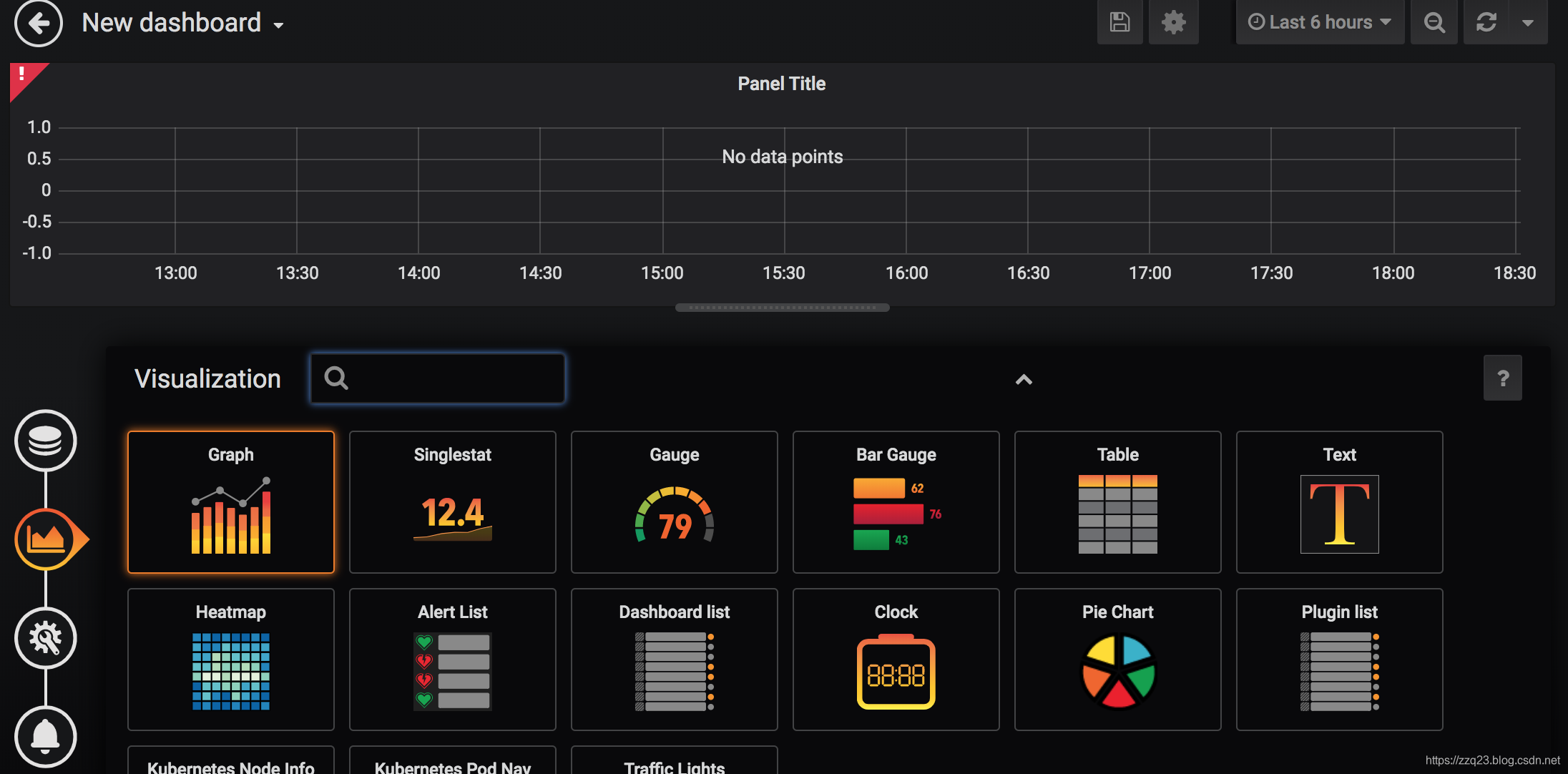Open the refresh interval dropdown arrow

tap(1528, 22)
